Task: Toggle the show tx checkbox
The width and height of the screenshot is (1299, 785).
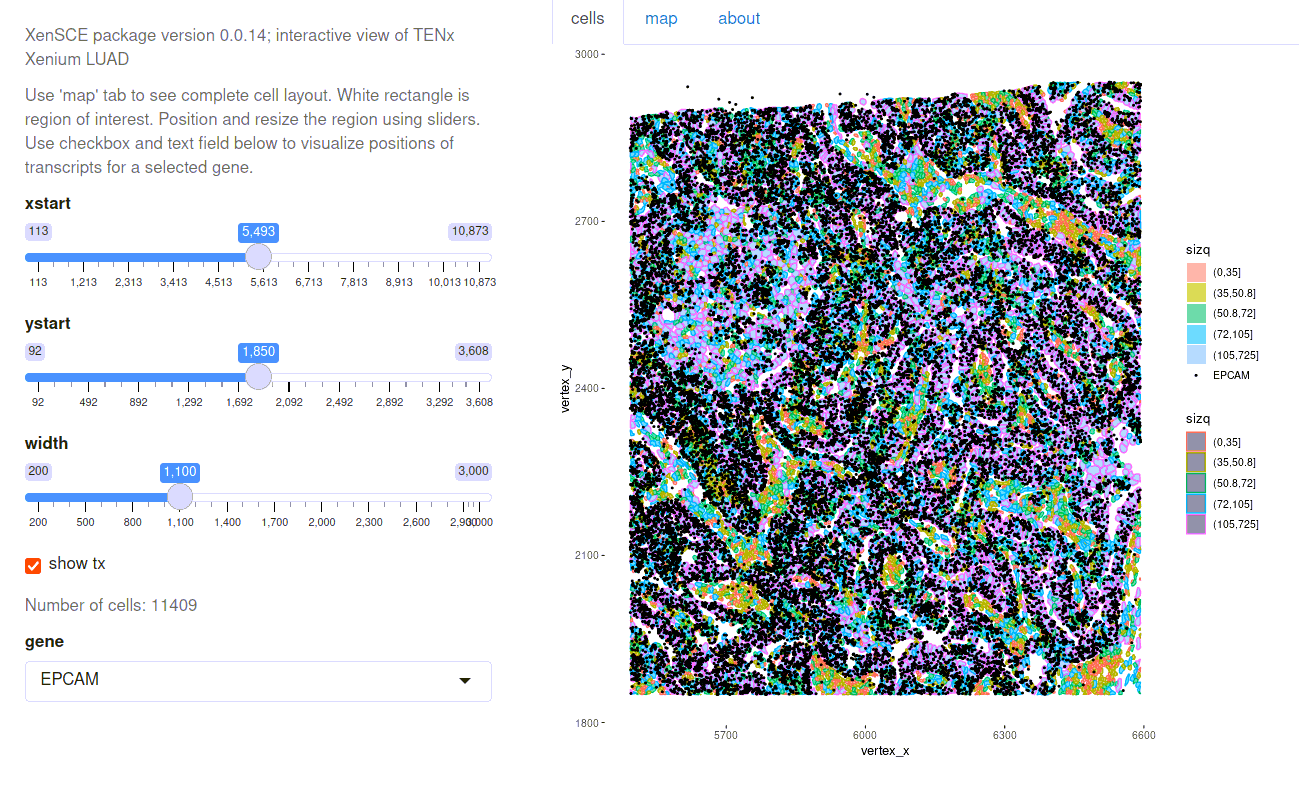Action: (x=33, y=565)
